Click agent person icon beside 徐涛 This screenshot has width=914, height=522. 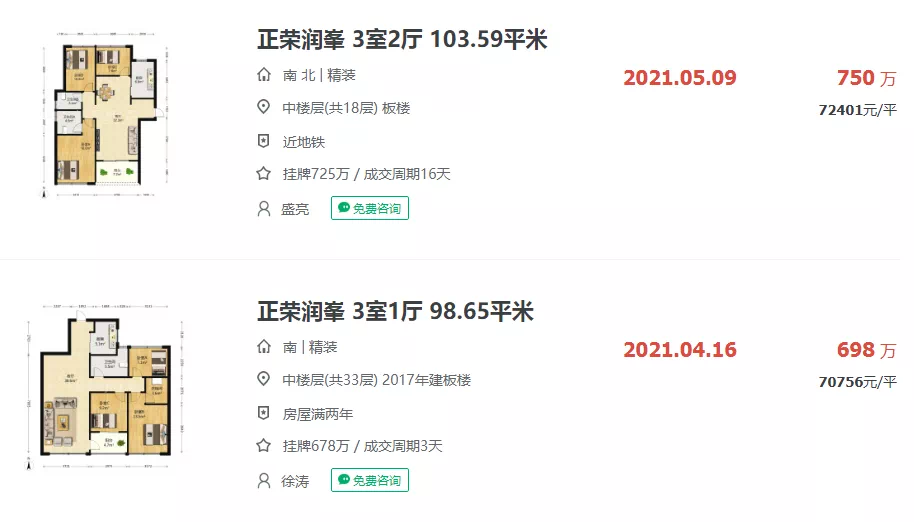pos(264,481)
